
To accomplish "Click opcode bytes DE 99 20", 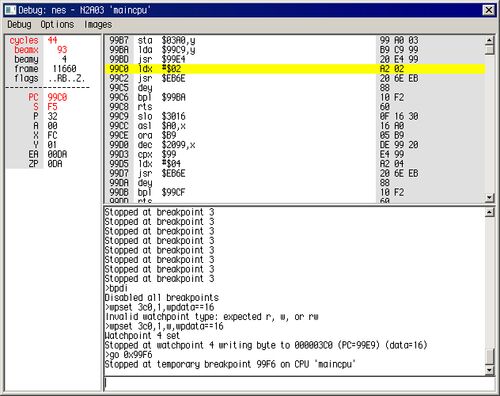I will tap(399, 145).
